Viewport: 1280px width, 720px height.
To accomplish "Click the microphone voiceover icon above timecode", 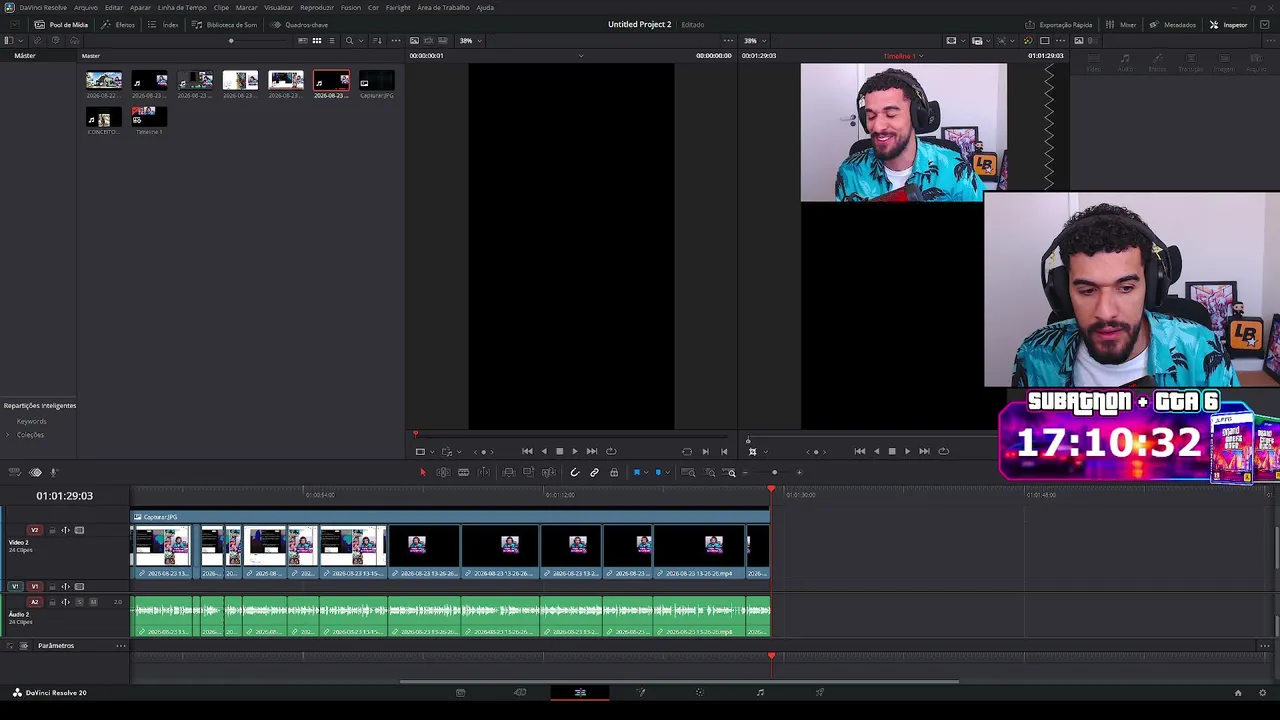I will tap(54, 472).
